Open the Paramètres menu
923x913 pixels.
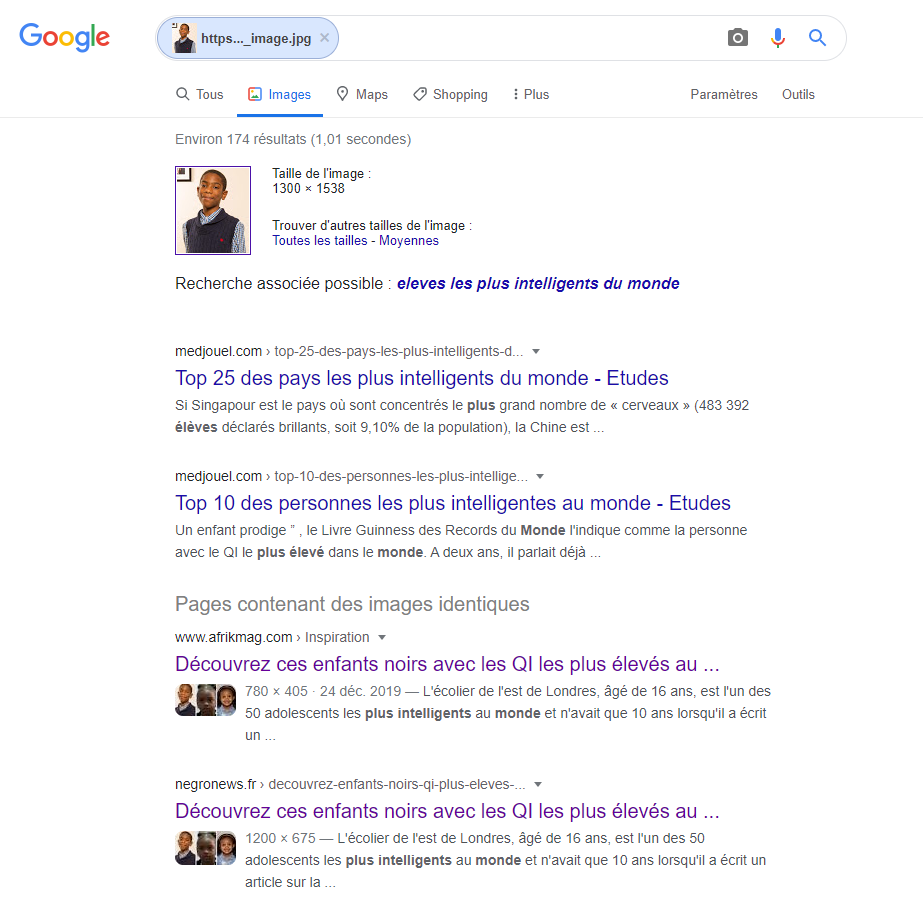(x=723, y=94)
